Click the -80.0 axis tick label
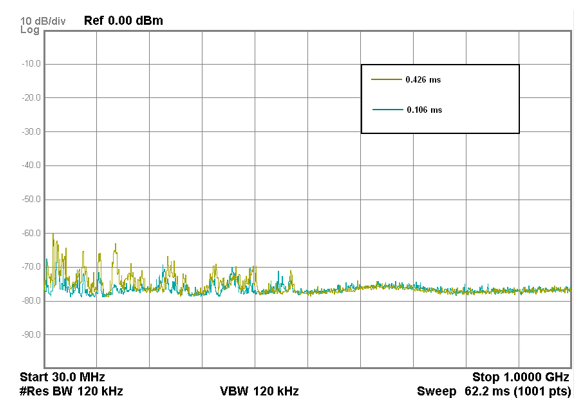This screenshot has height=410, width=583. pyautogui.click(x=31, y=301)
